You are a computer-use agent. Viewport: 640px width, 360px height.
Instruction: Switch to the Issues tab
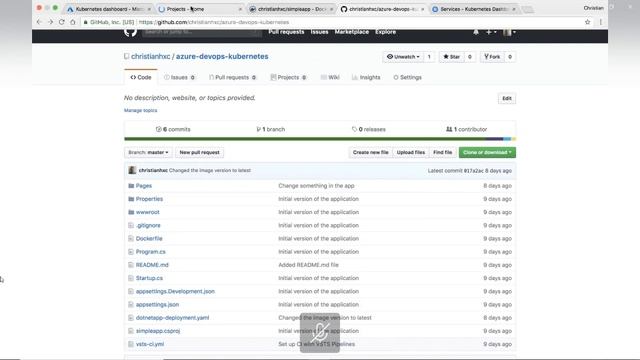pyautogui.click(x=179, y=77)
